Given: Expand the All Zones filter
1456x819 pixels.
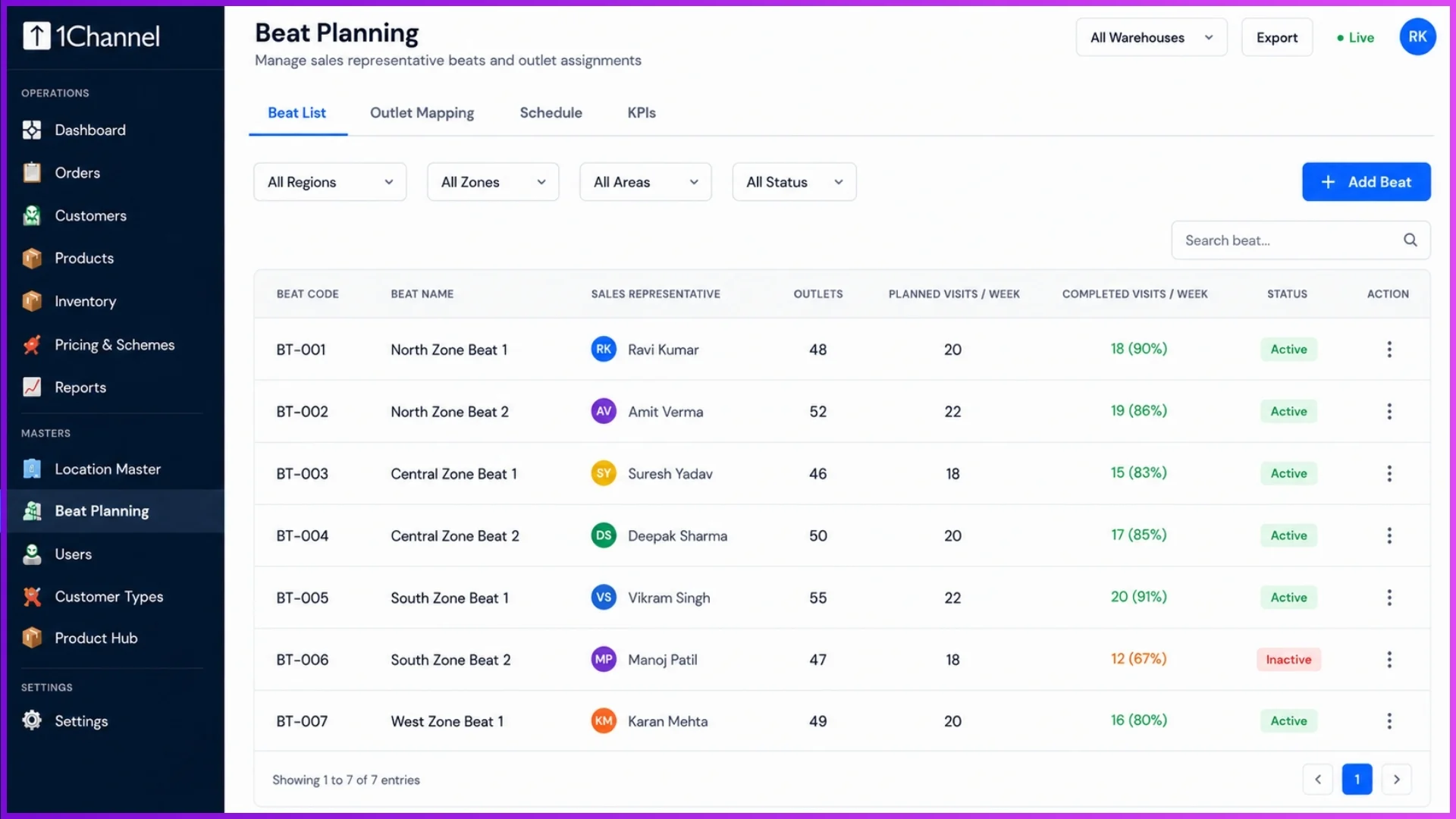Looking at the screenshot, I should click(x=493, y=182).
